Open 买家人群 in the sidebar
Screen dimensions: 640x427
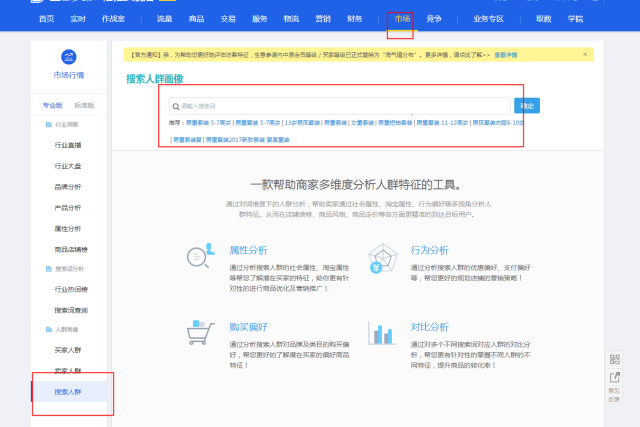68,350
